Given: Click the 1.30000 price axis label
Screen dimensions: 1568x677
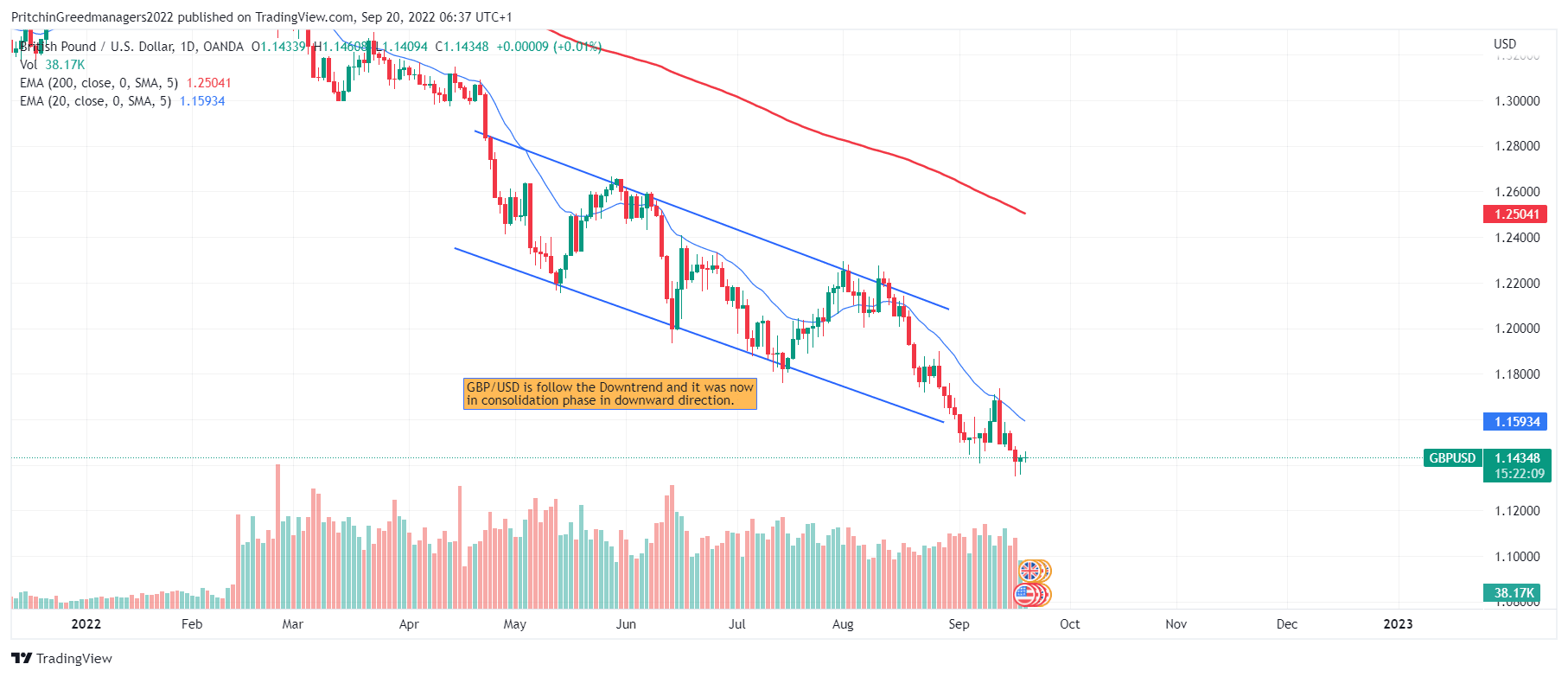Looking at the screenshot, I should click(x=1517, y=101).
